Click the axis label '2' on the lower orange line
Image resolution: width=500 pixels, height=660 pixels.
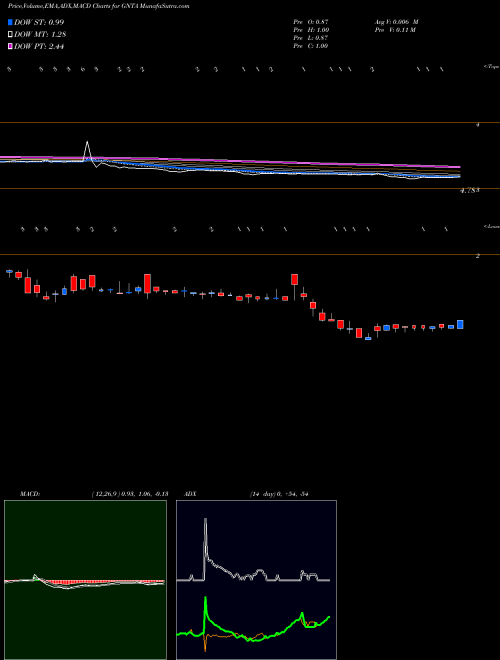point(477,255)
